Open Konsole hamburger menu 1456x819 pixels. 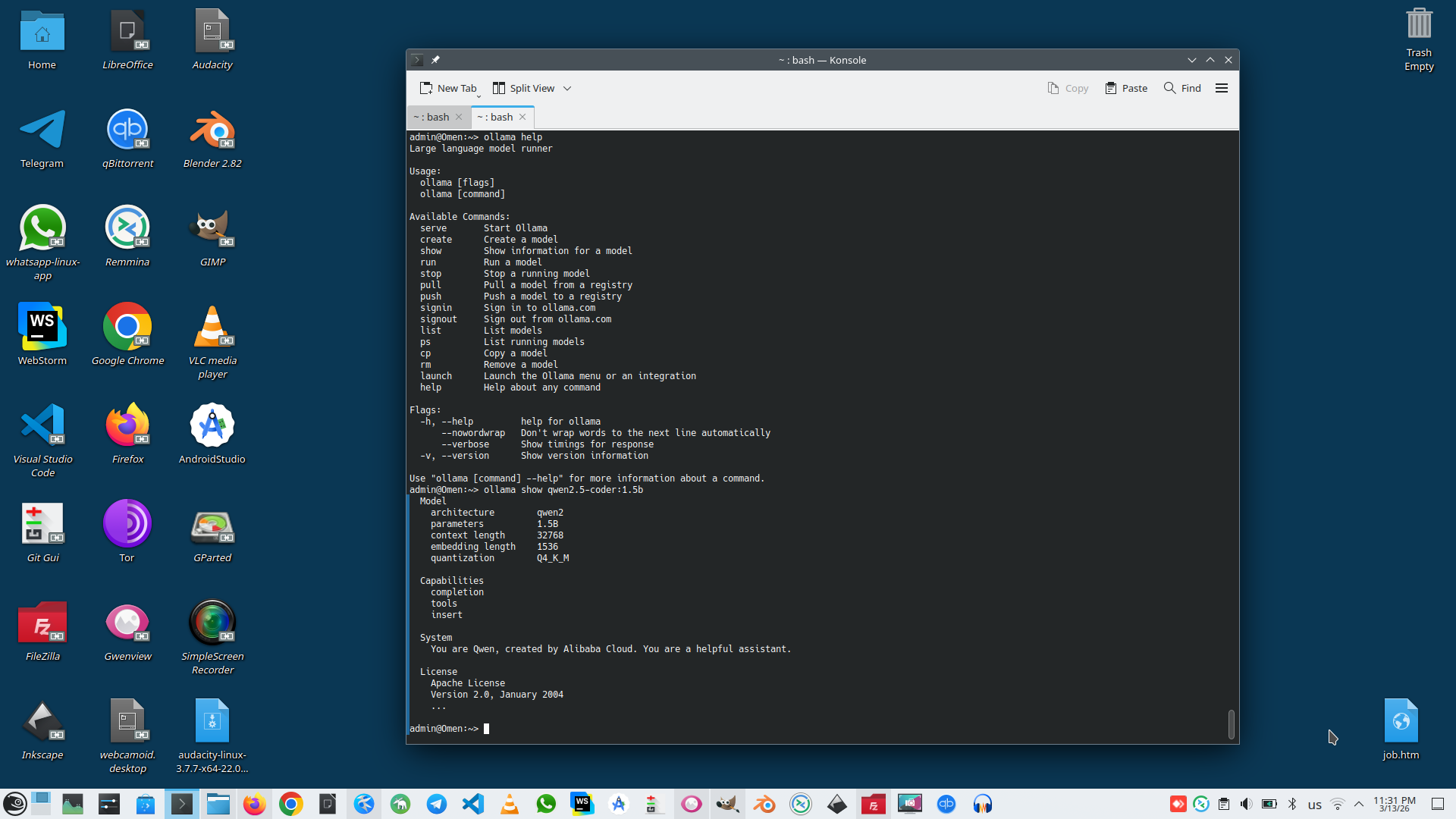1221,88
